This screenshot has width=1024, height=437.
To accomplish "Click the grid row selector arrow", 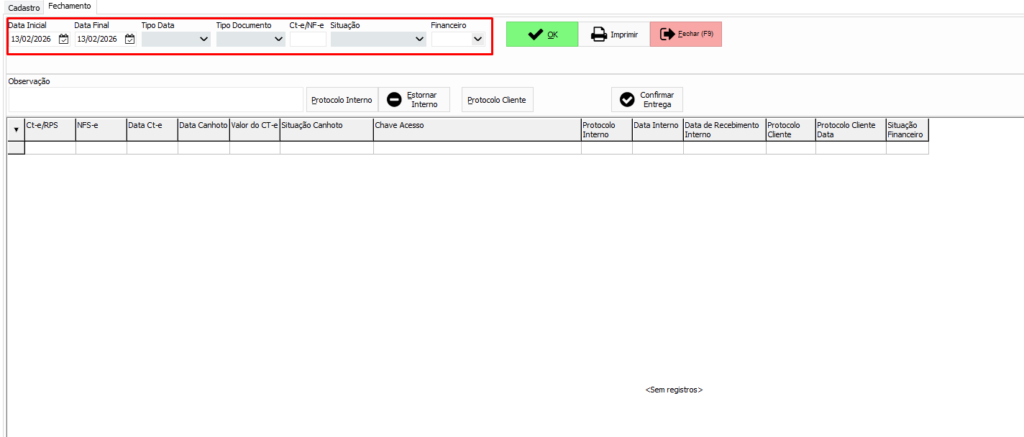I will click(15, 129).
